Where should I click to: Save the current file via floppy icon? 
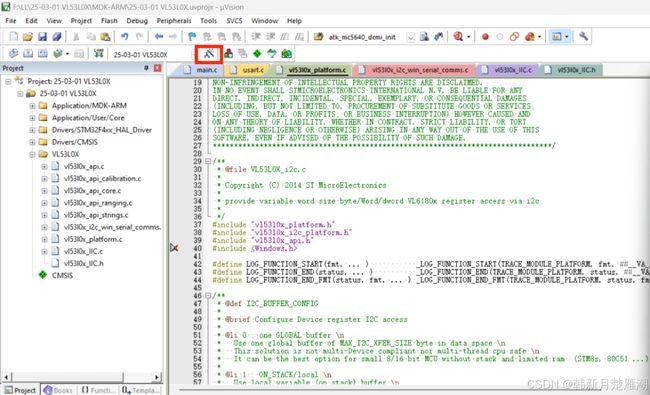click(42, 36)
